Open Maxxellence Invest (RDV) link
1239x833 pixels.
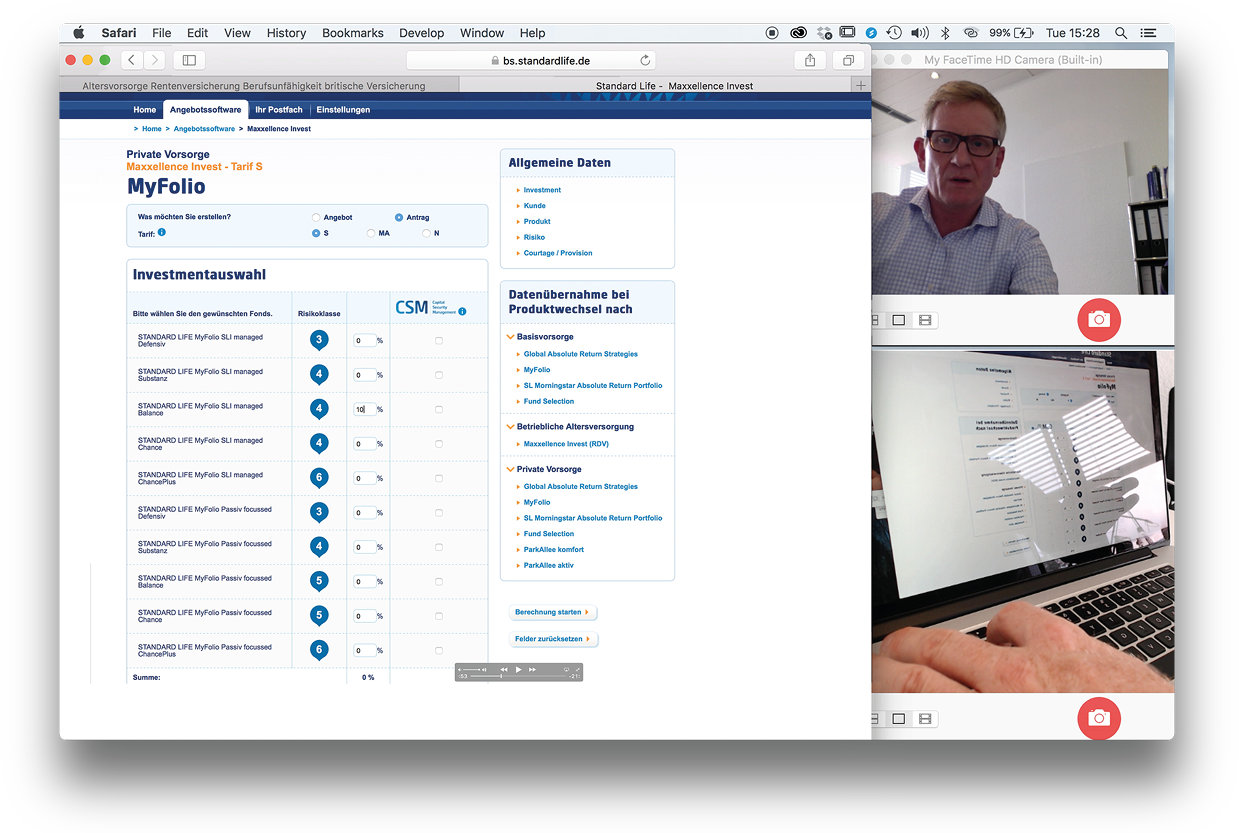click(566, 444)
